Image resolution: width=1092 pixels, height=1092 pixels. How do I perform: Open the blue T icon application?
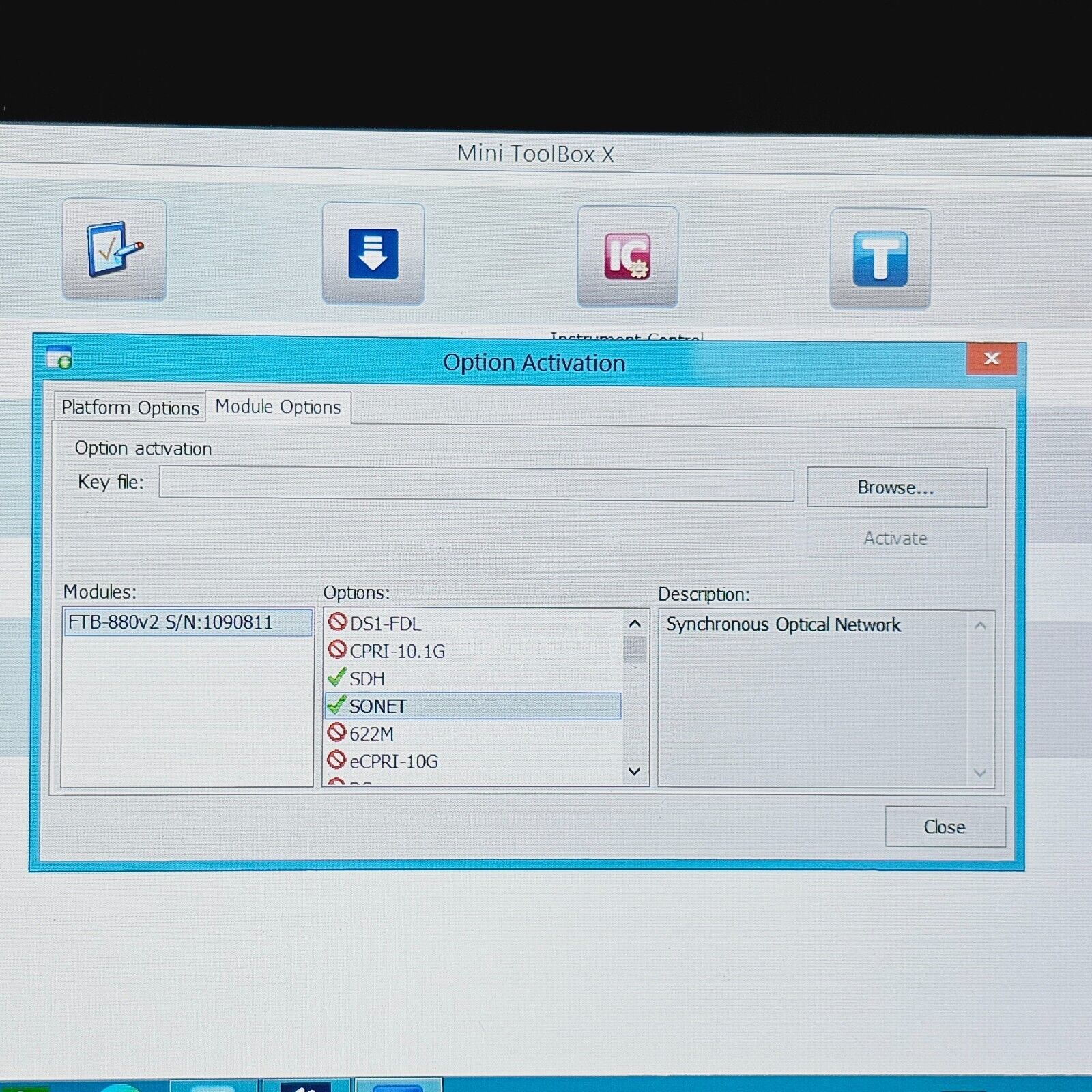880,259
